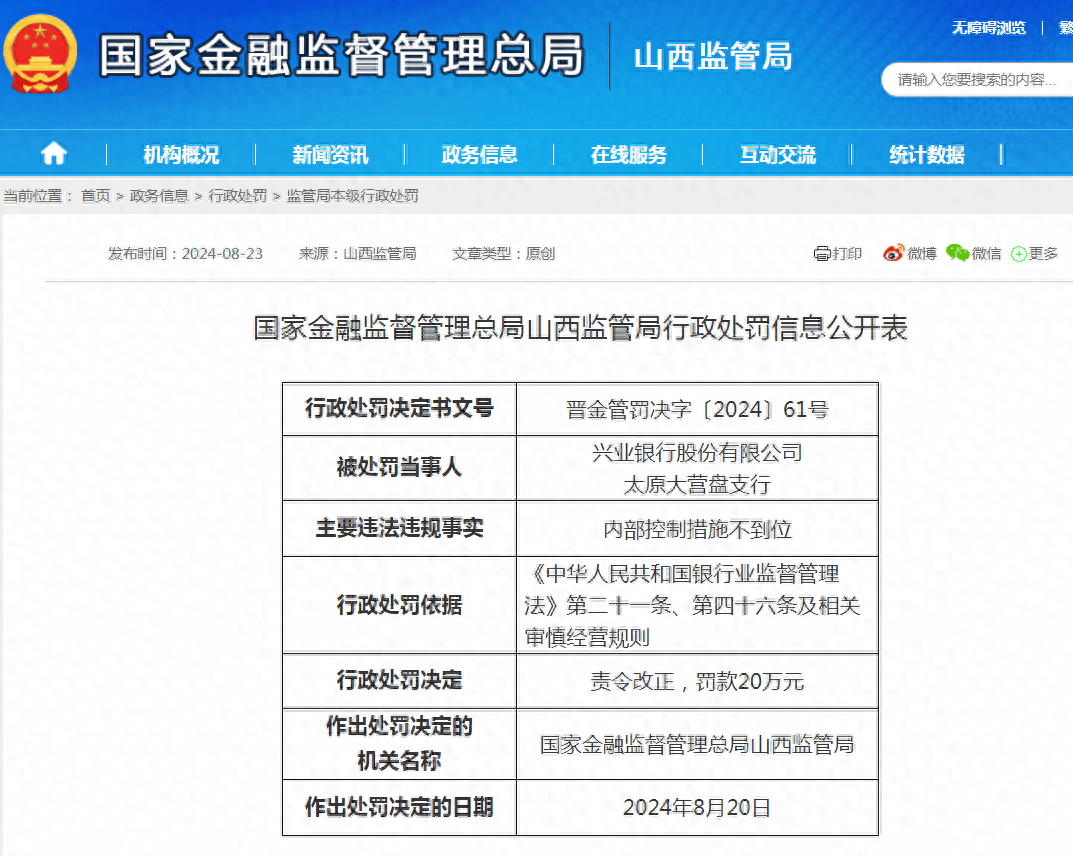
Task: Share the article via the Weibo icon
Action: (x=910, y=253)
